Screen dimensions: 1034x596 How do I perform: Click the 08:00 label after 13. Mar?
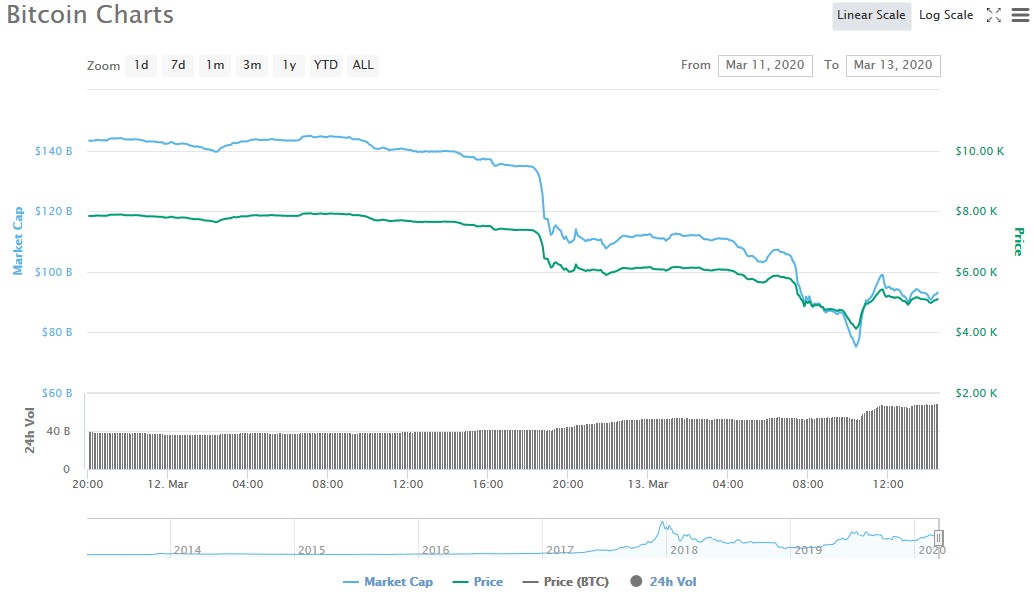pyautogui.click(x=808, y=484)
